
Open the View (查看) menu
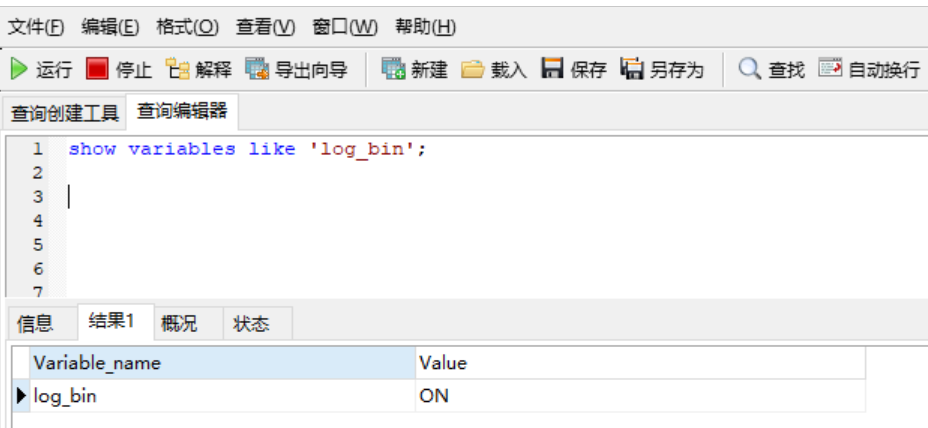coord(265,26)
